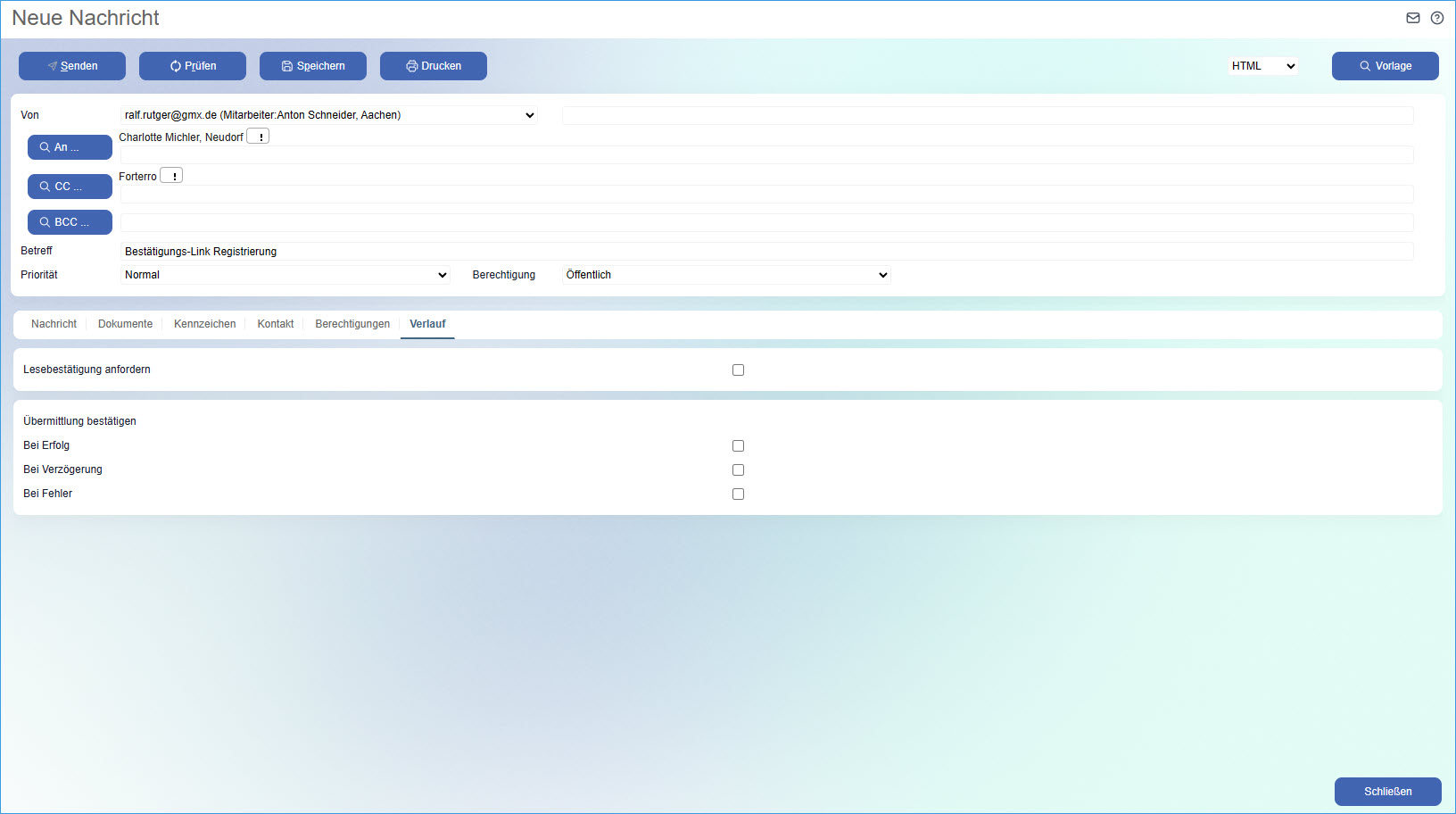
Task: Open the BCC recipient search
Action: pyautogui.click(x=70, y=222)
